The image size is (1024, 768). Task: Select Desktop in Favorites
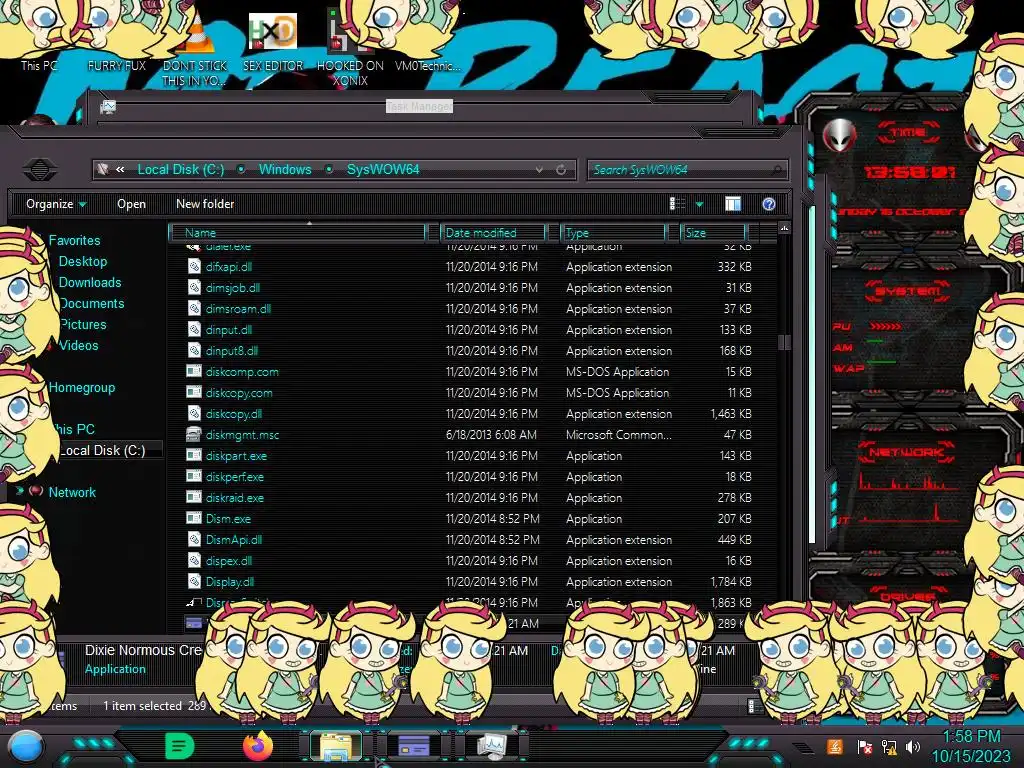click(83, 261)
